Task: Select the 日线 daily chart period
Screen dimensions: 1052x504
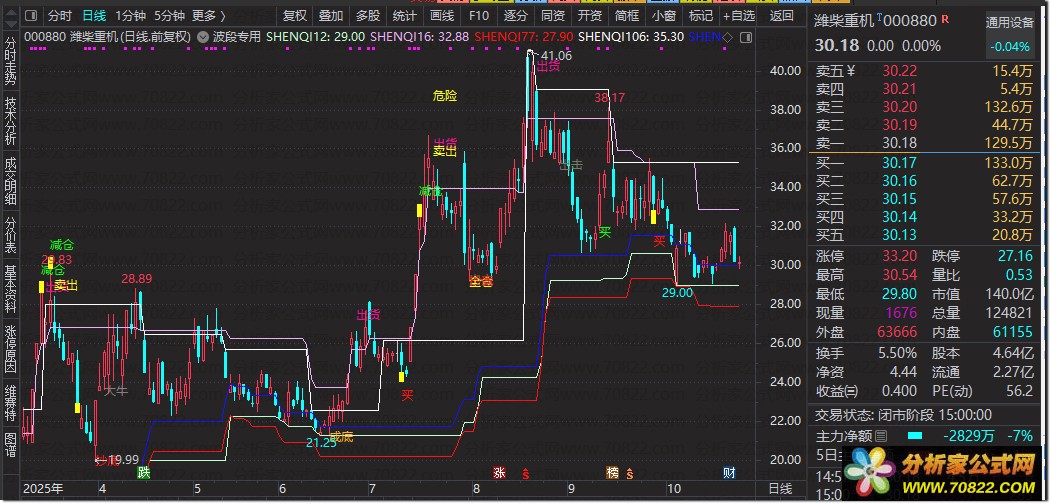Action: 93,15
